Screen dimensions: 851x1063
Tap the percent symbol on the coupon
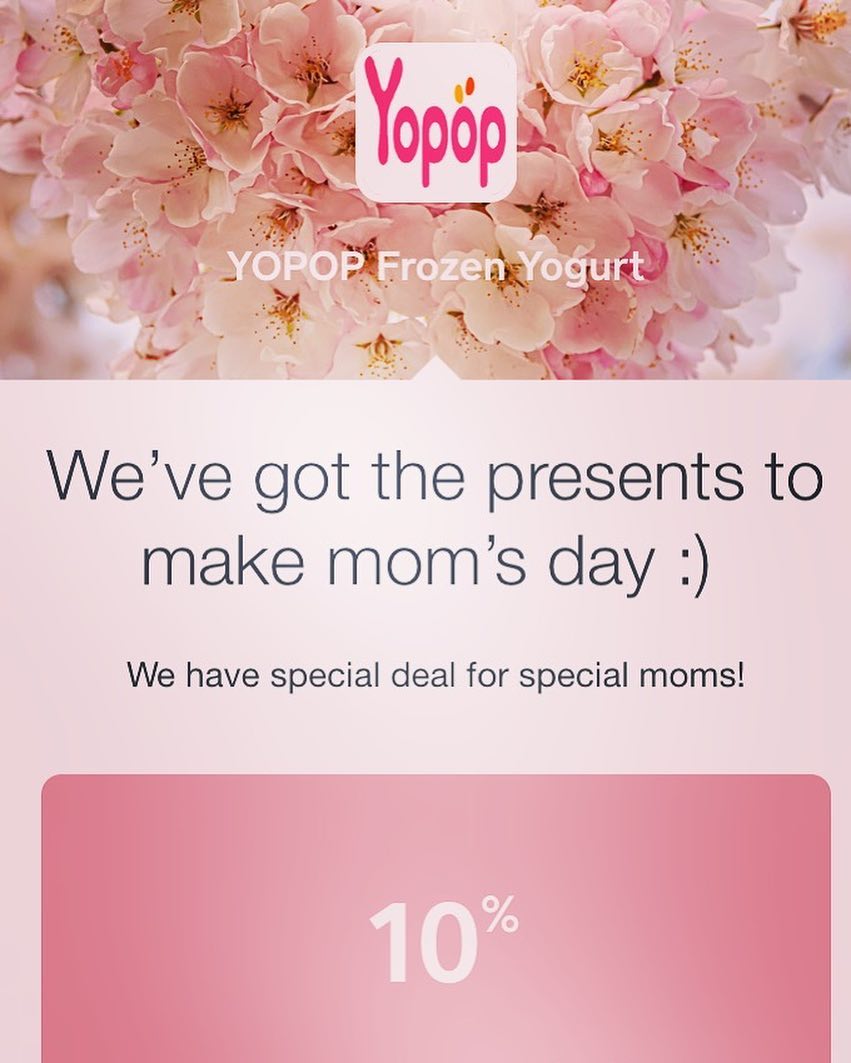tap(500, 914)
